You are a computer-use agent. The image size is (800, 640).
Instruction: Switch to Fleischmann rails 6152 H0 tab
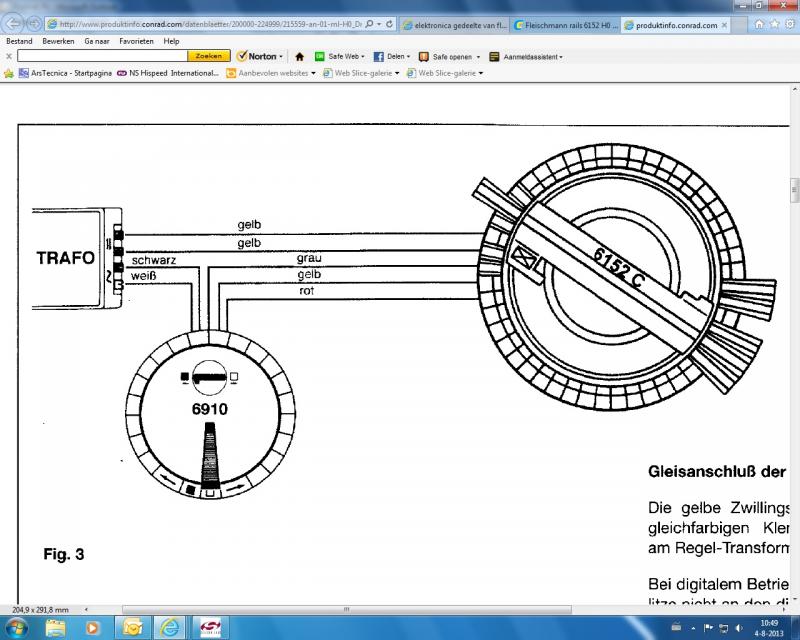point(566,24)
